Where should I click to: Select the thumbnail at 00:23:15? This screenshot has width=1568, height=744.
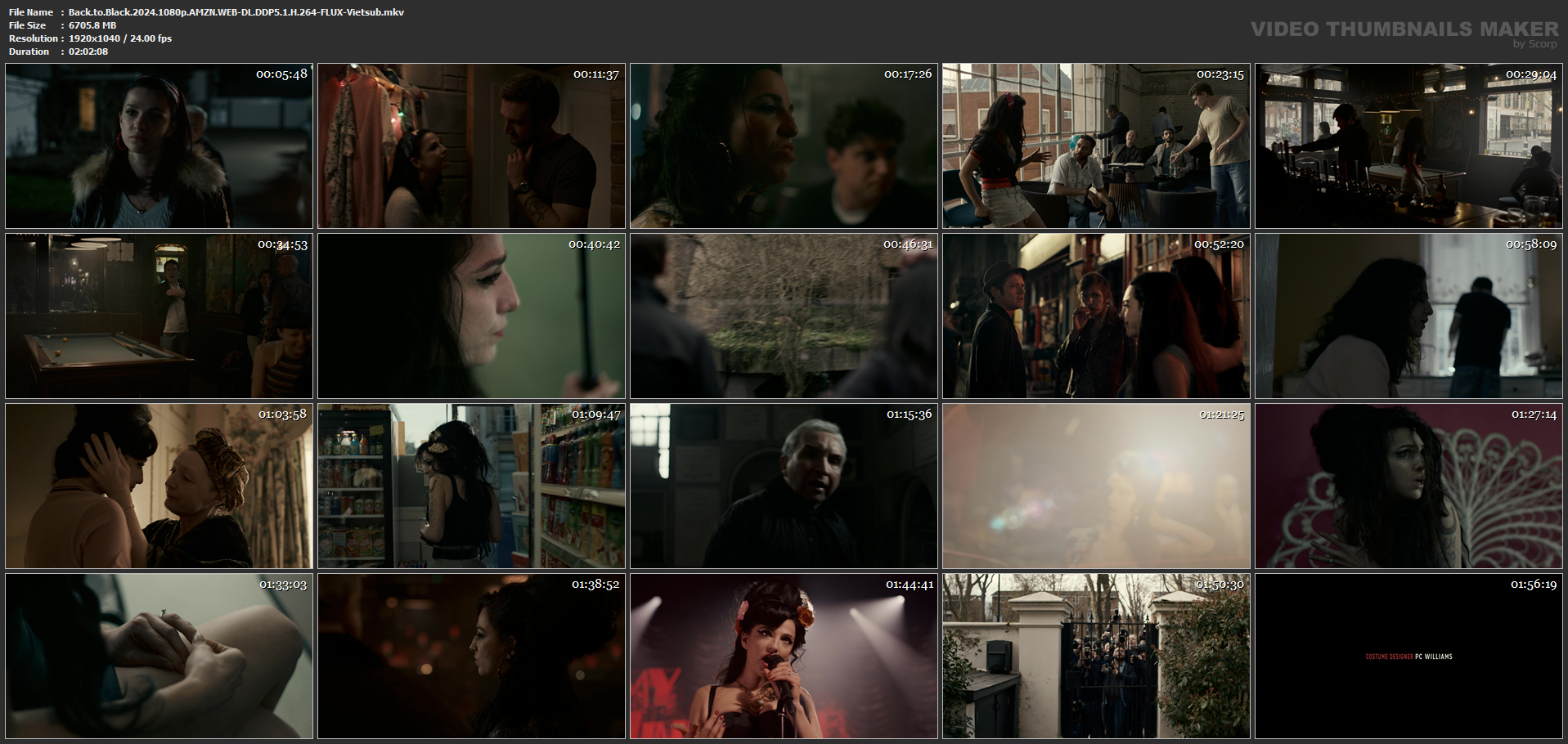coord(1096,146)
